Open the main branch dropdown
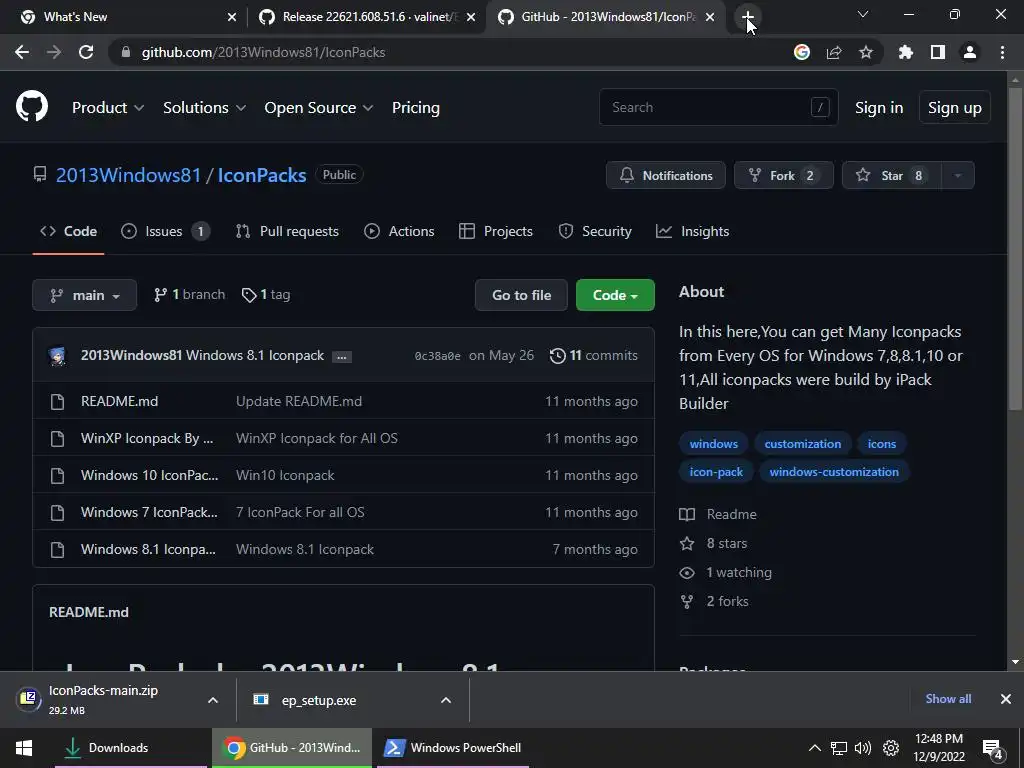Image resolution: width=1024 pixels, height=768 pixels. (x=84, y=295)
